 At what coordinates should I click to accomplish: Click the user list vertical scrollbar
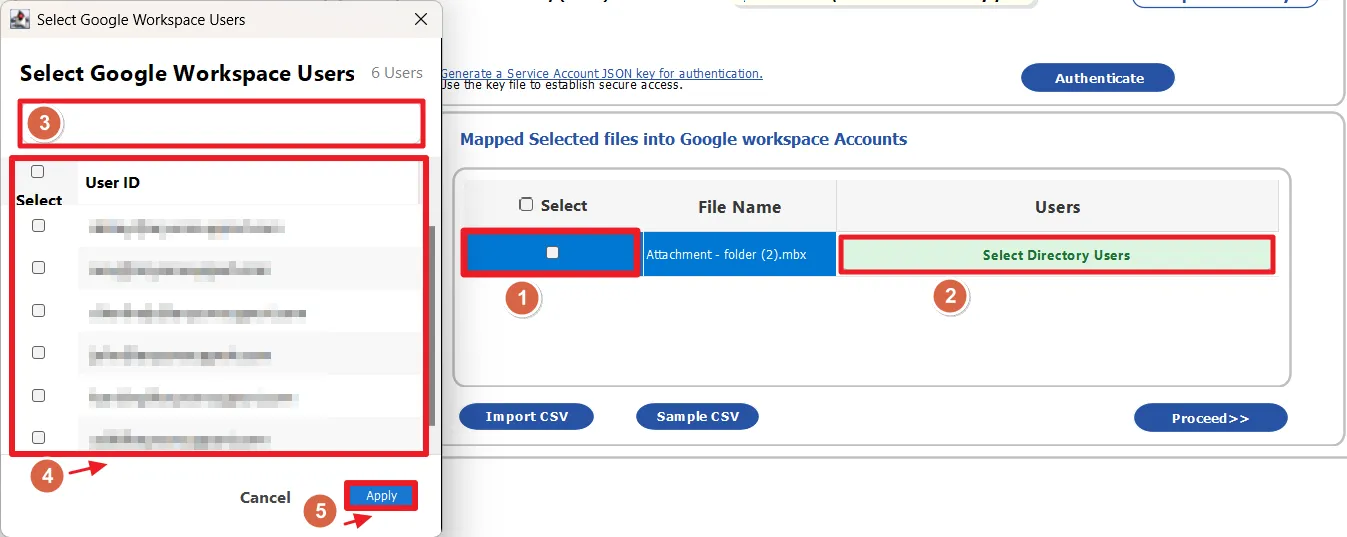[x=431, y=325]
